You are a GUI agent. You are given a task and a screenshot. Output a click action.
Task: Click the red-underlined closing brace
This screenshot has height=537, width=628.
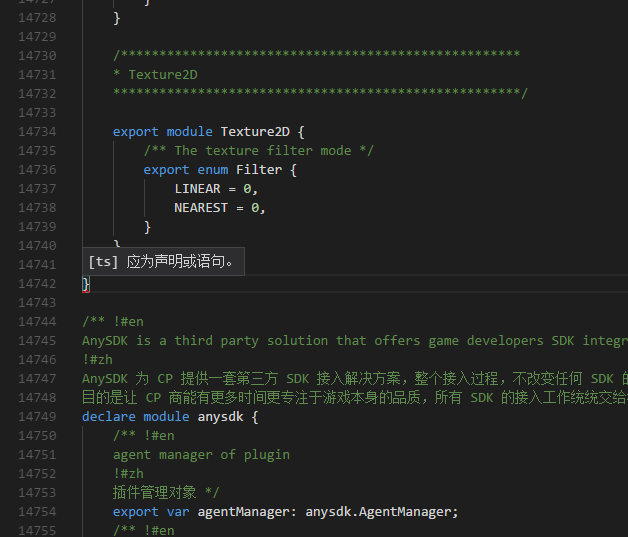pyautogui.click(x=86, y=284)
